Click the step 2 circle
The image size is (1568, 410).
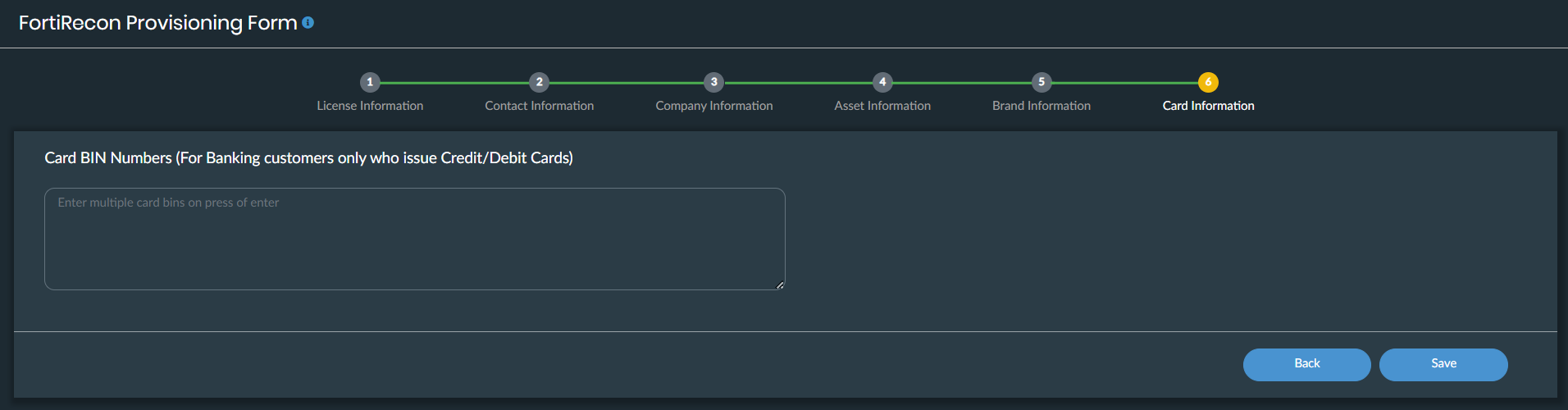coord(539,82)
